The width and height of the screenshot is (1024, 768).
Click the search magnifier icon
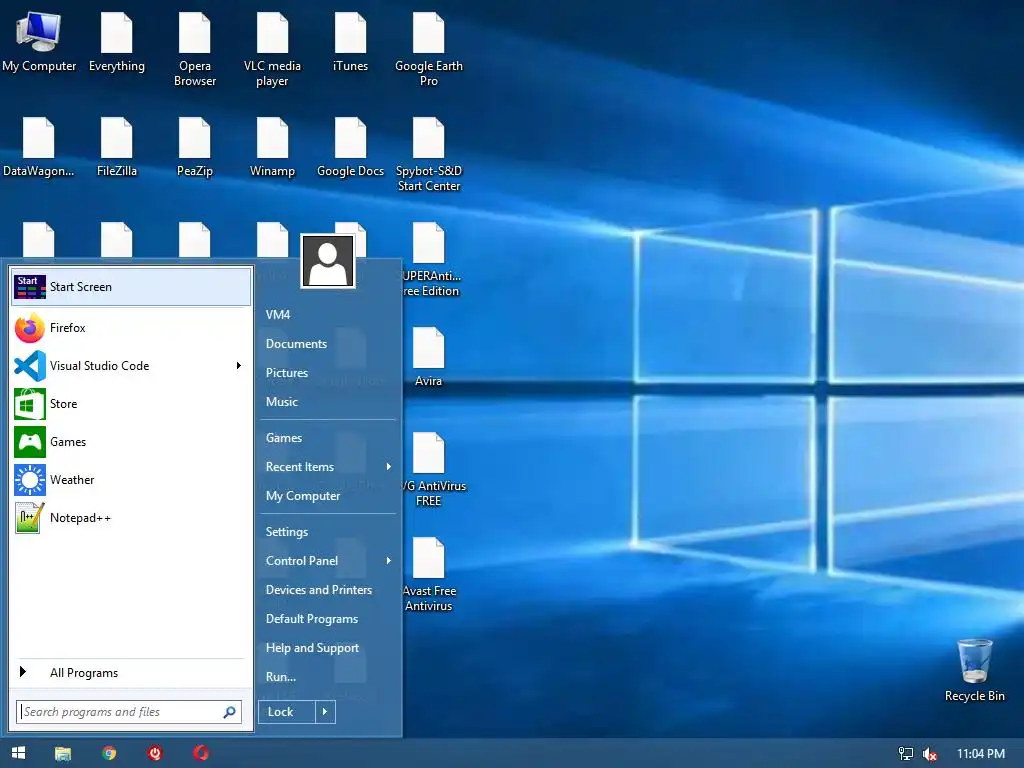(x=230, y=712)
